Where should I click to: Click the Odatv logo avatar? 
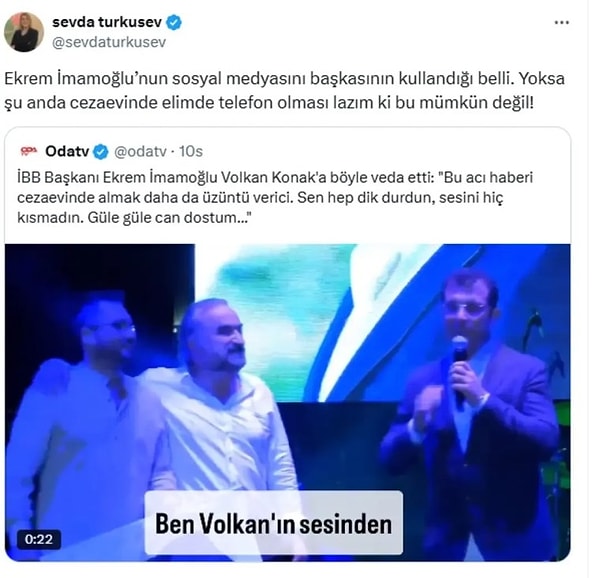29,151
